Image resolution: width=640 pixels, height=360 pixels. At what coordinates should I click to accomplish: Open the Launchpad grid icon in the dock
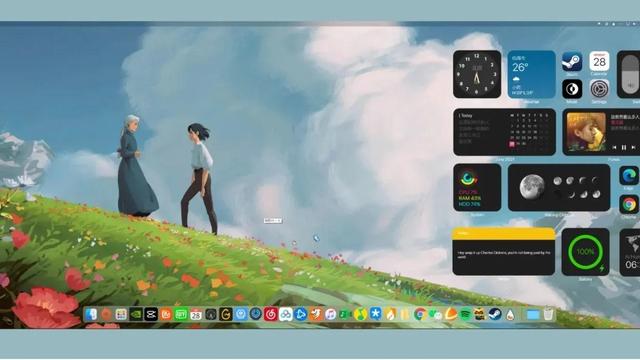coord(121,314)
